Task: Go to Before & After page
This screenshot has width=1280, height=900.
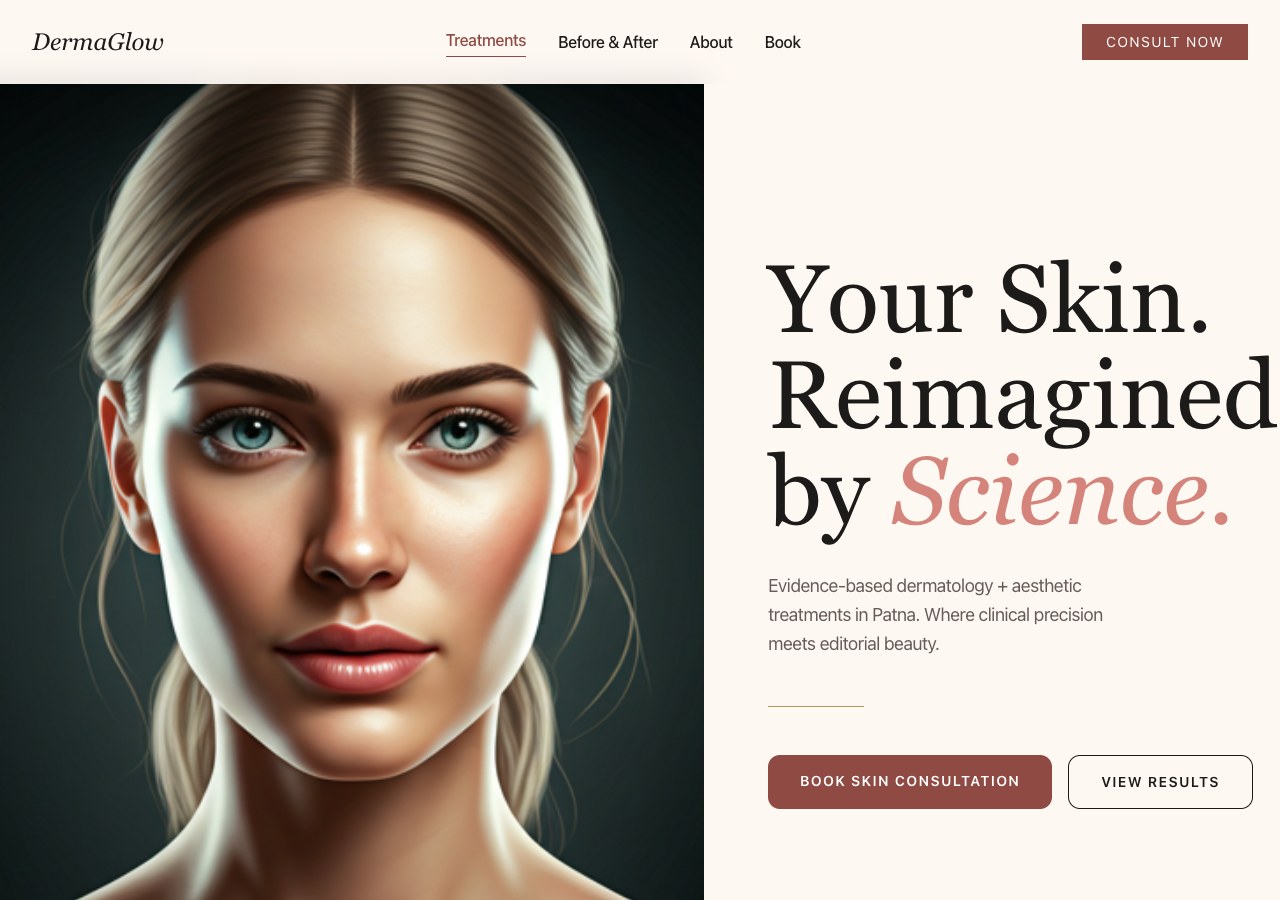Action: pyautogui.click(x=608, y=42)
